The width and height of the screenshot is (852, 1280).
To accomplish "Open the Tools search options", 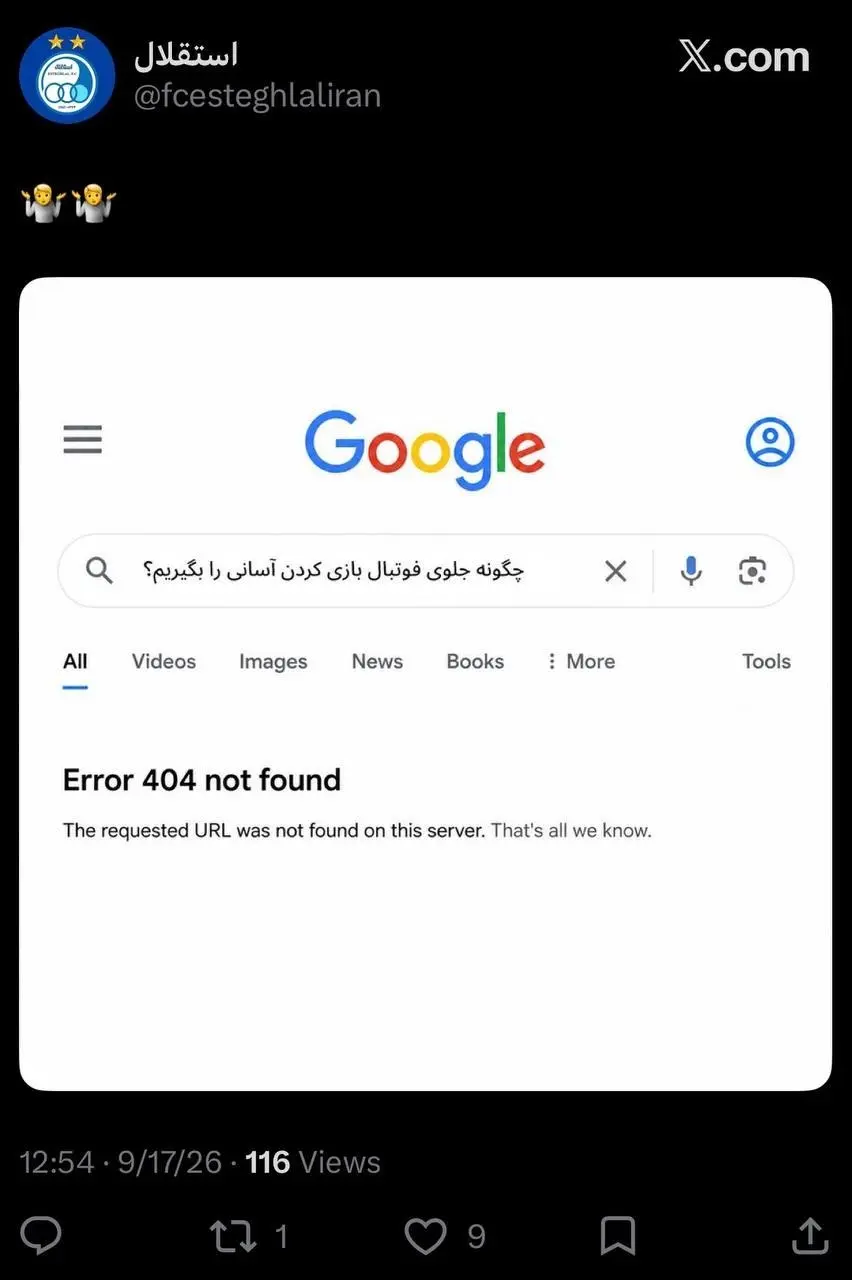I will [766, 661].
